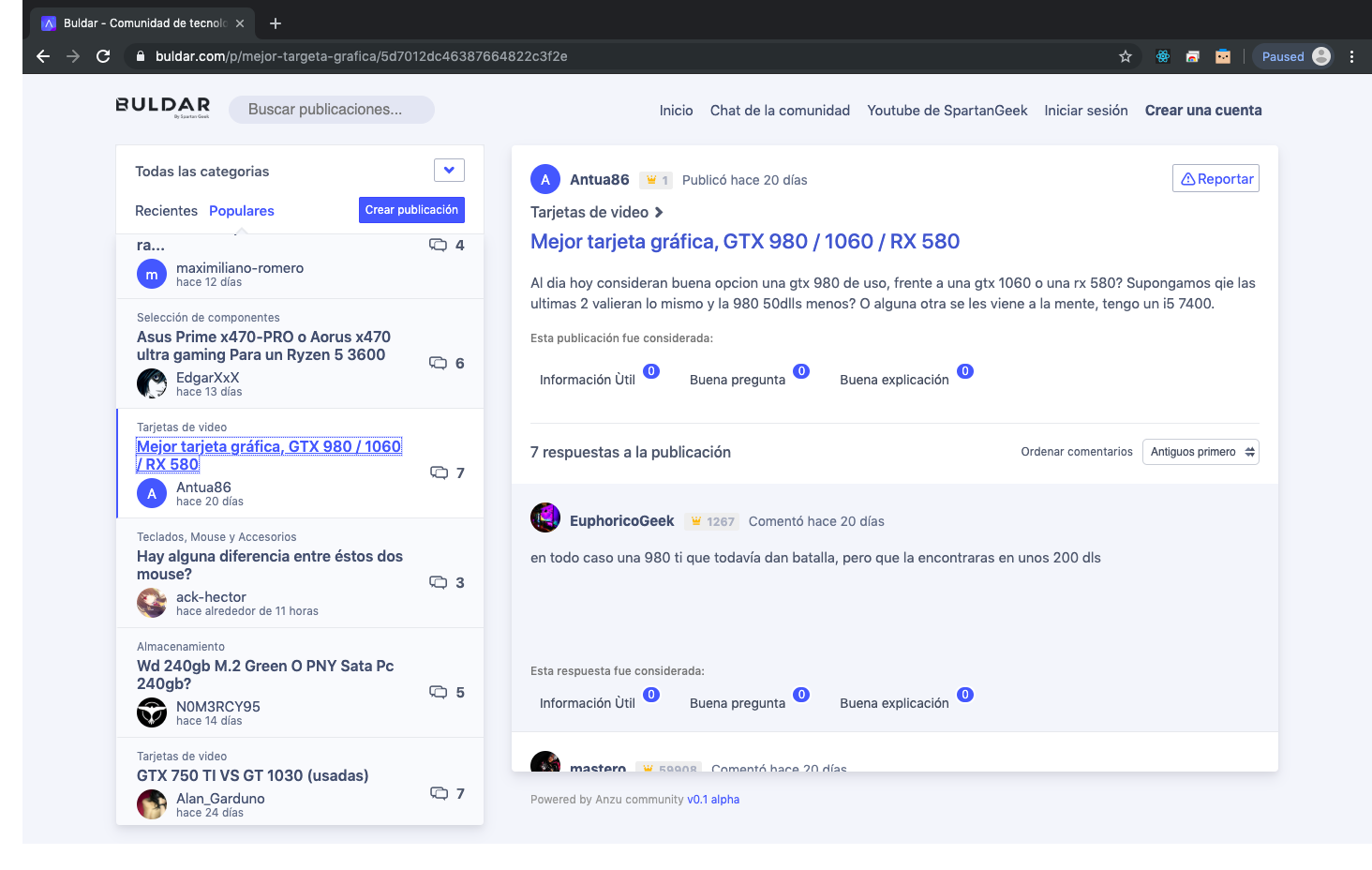
Task: Open GTX 750 TI VS GT 1030 post
Action: [x=253, y=775]
